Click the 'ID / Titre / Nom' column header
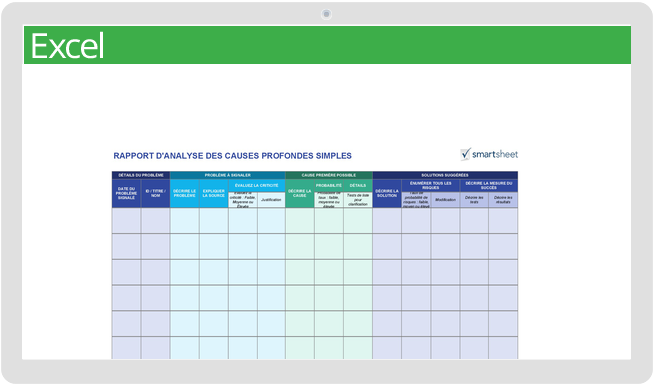This screenshot has height=385, width=654. click(x=156, y=194)
